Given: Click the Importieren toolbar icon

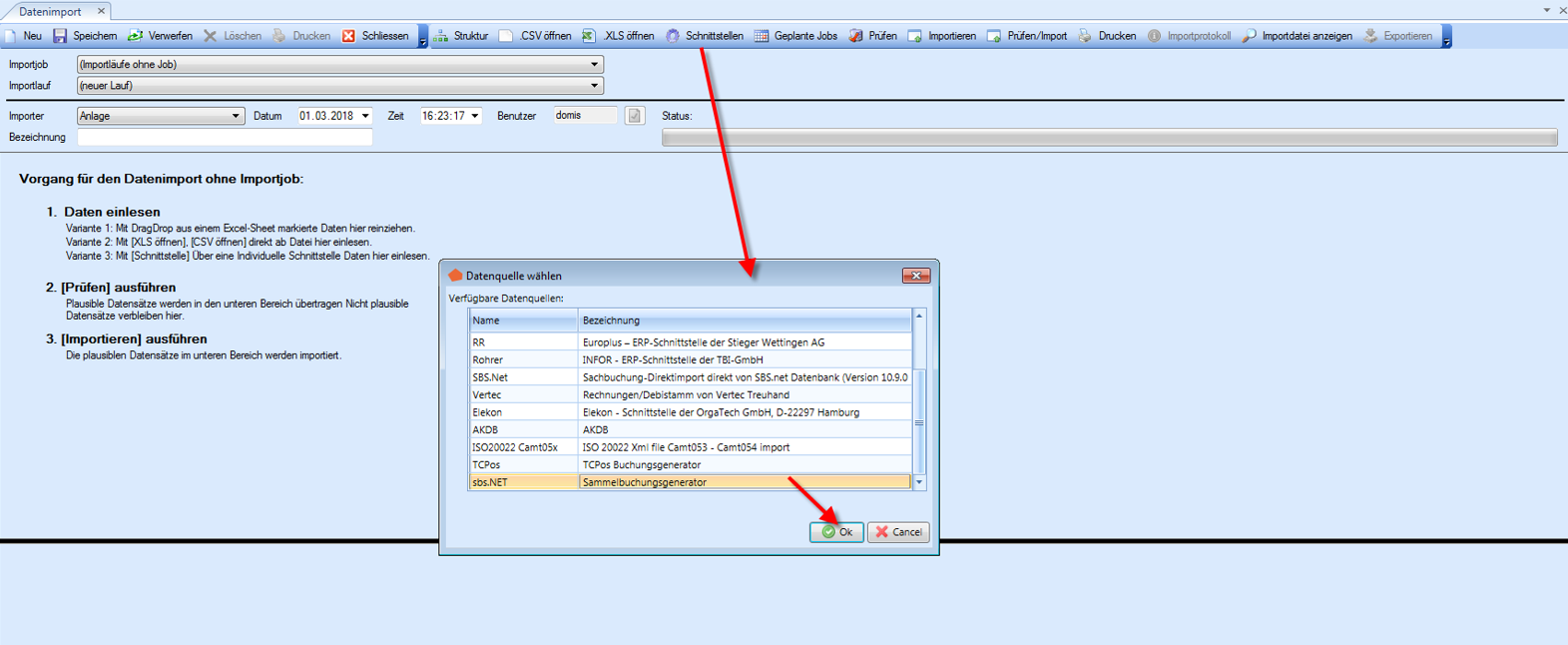Looking at the screenshot, I should [x=915, y=36].
